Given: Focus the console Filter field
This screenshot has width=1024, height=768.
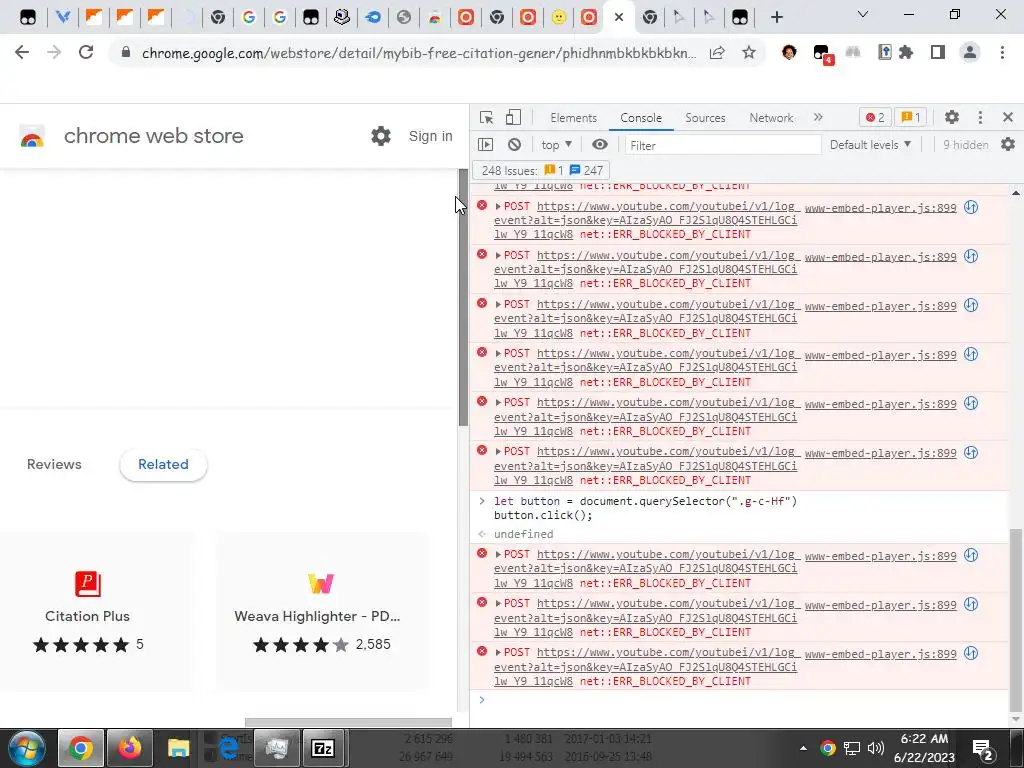Looking at the screenshot, I should tap(722, 145).
